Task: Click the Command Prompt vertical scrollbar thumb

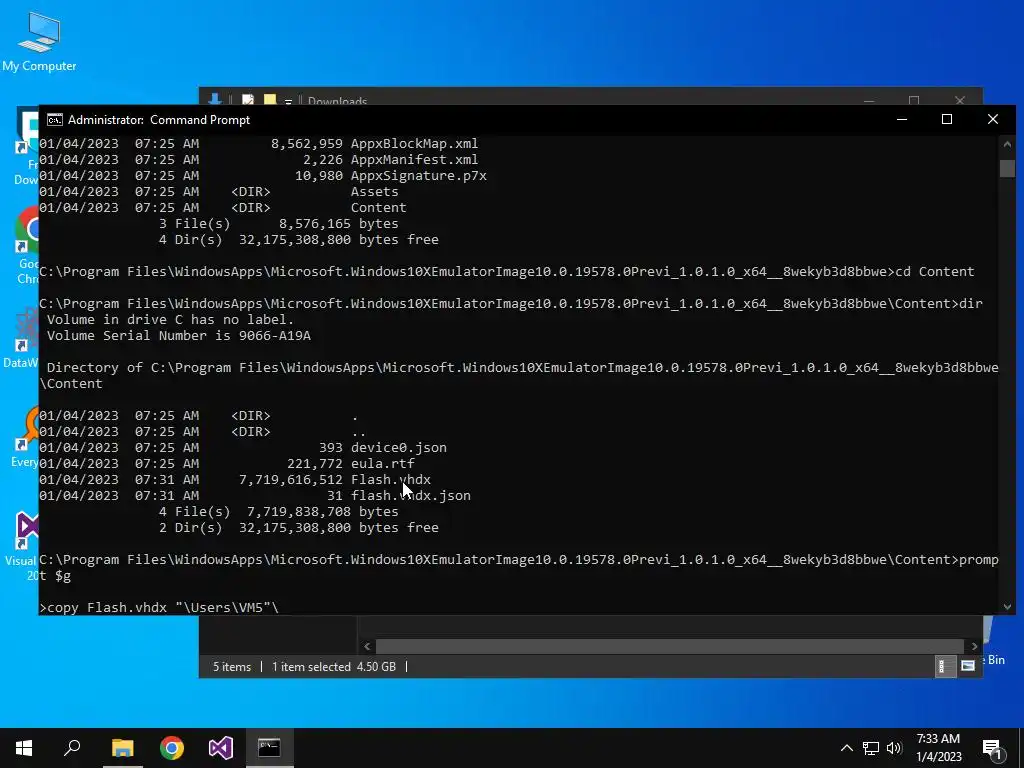Action: tap(1006, 168)
